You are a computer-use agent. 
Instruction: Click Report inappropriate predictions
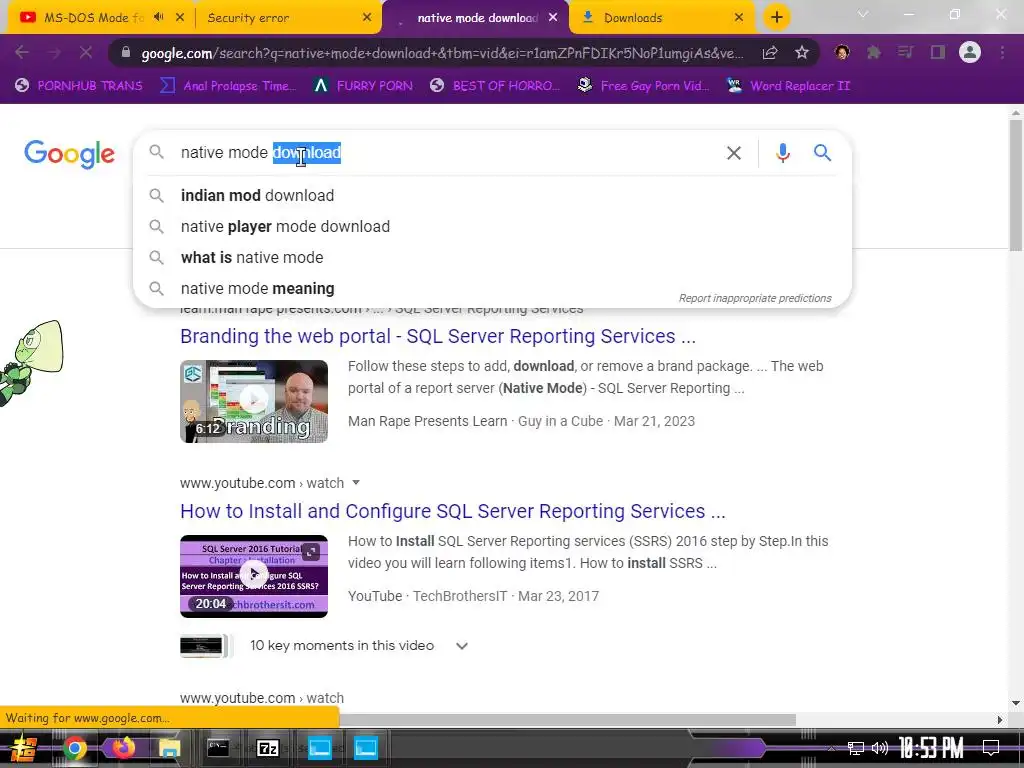pyautogui.click(x=755, y=298)
